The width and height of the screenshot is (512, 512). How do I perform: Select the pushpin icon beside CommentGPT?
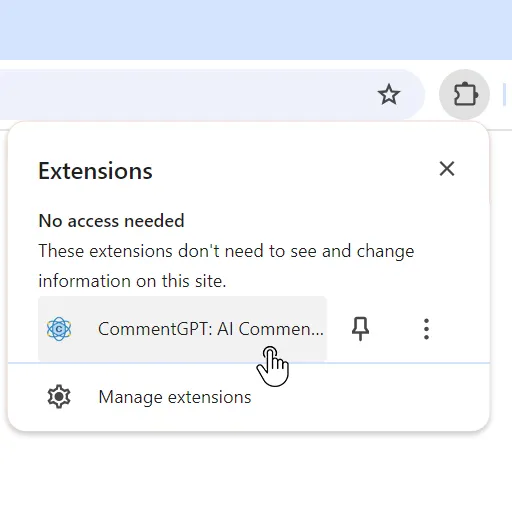(360, 329)
